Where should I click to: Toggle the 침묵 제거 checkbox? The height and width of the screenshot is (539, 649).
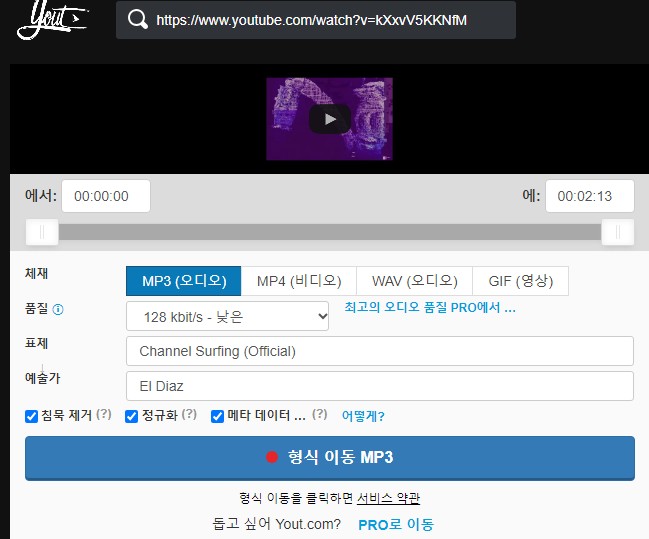(31, 416)
